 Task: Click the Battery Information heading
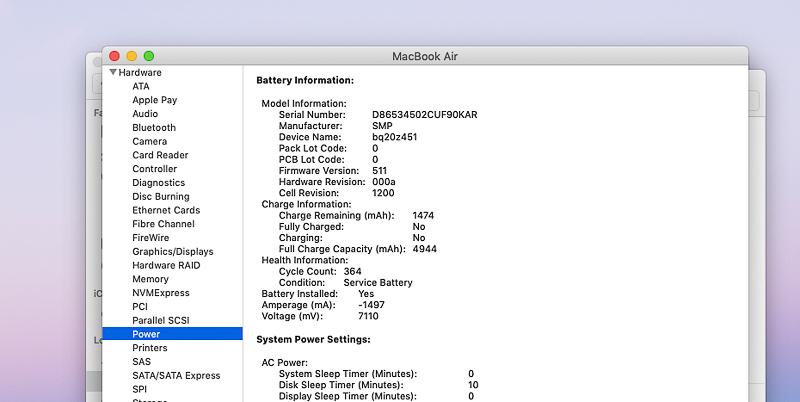click(x=305, y=81)
